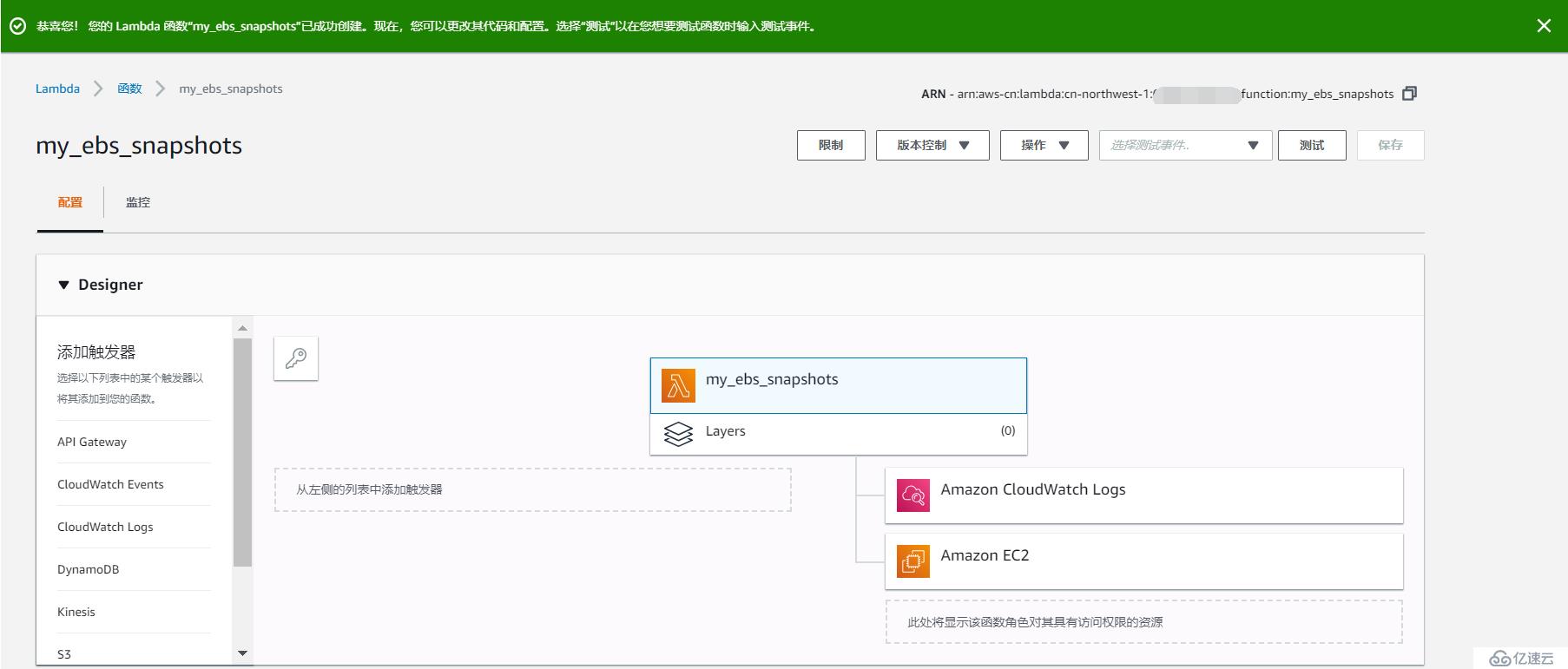
Task: Click the Amazon CloudWatch Logs icon
Action: coord(913,495)
